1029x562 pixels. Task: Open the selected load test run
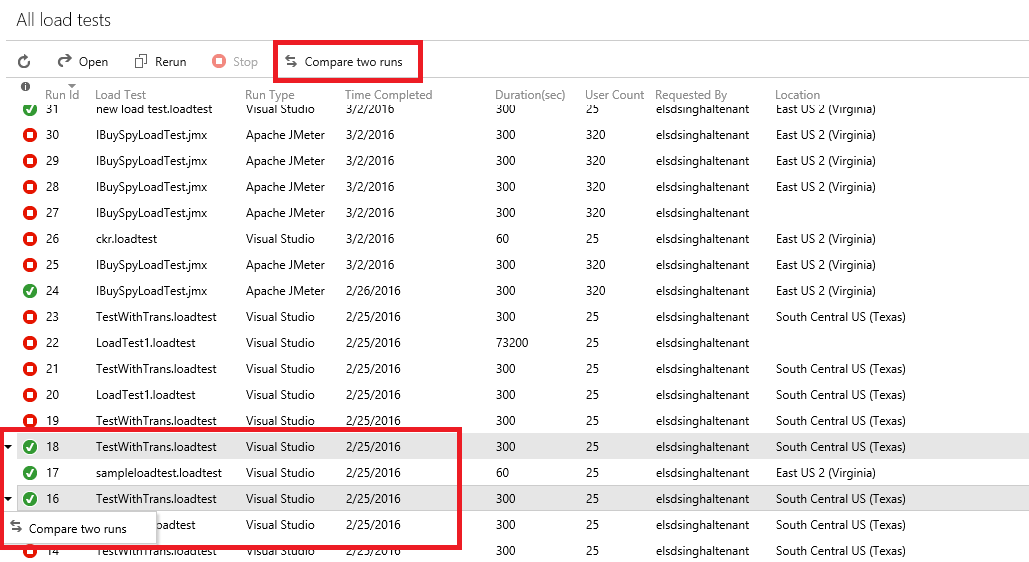pos(83,62)
